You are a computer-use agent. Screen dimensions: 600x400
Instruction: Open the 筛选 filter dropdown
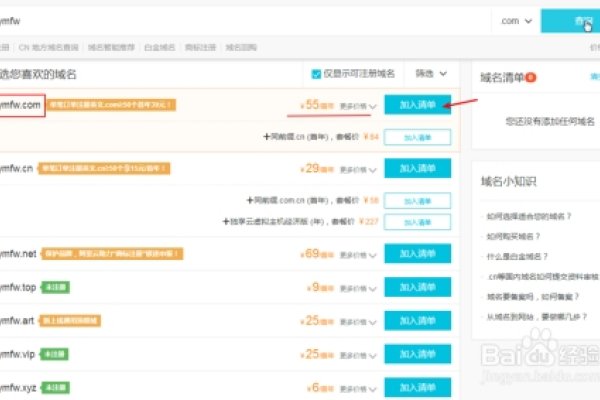coord(429,74)
